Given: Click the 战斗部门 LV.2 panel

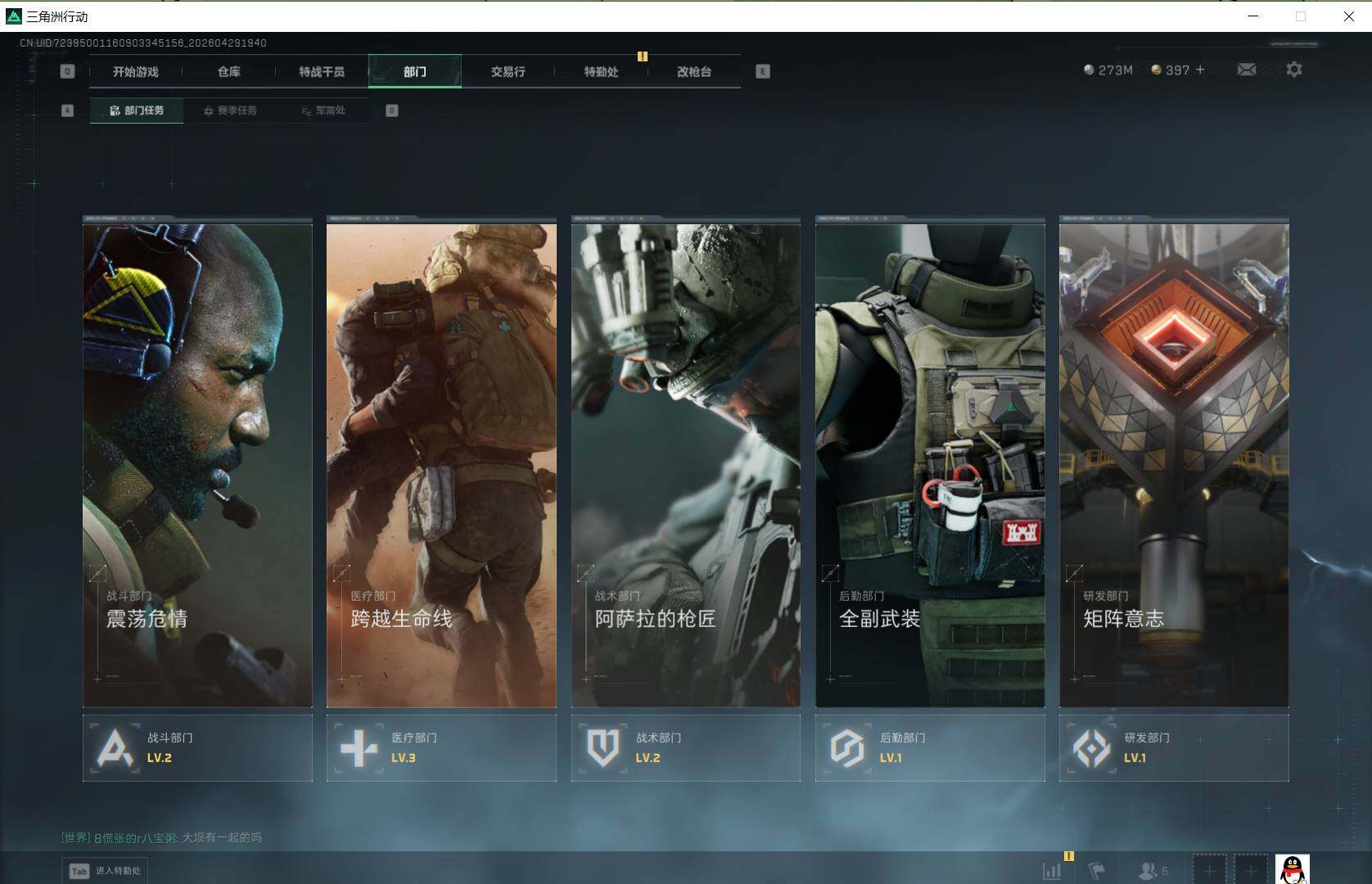Looking at the screenshot, I should click(x=197, y=748).
